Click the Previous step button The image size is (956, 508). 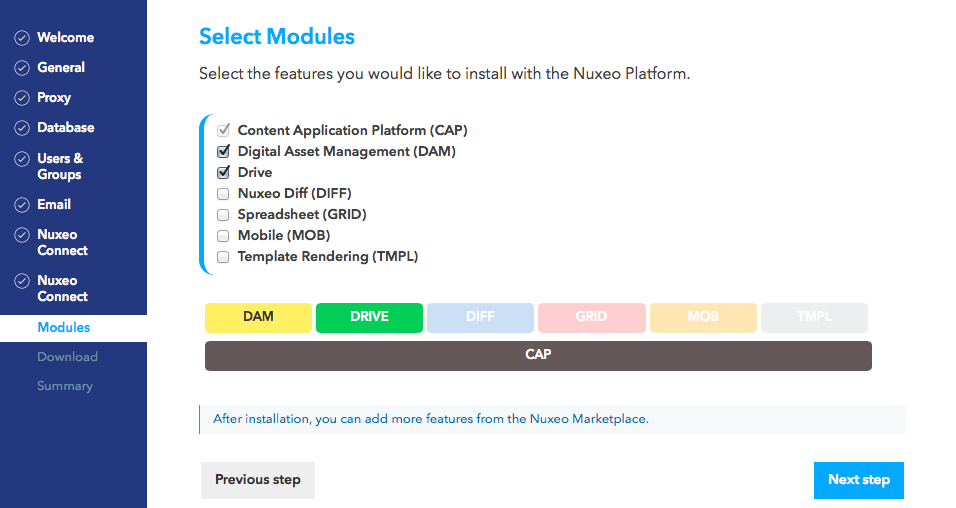pyautogui.click(x=258, y=480)
